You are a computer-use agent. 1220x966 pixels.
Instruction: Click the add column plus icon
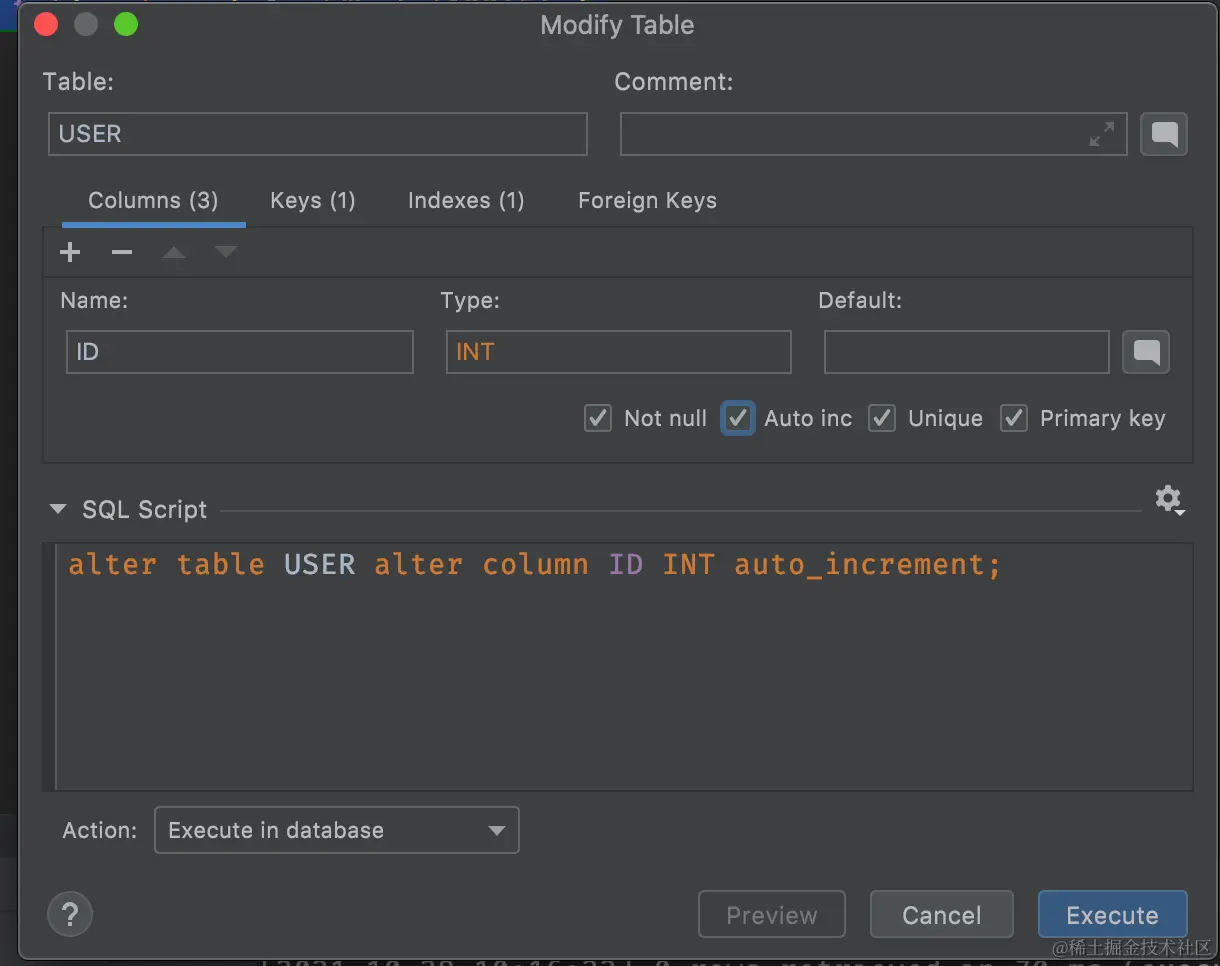pyautogui.click(x=70, y=252)
